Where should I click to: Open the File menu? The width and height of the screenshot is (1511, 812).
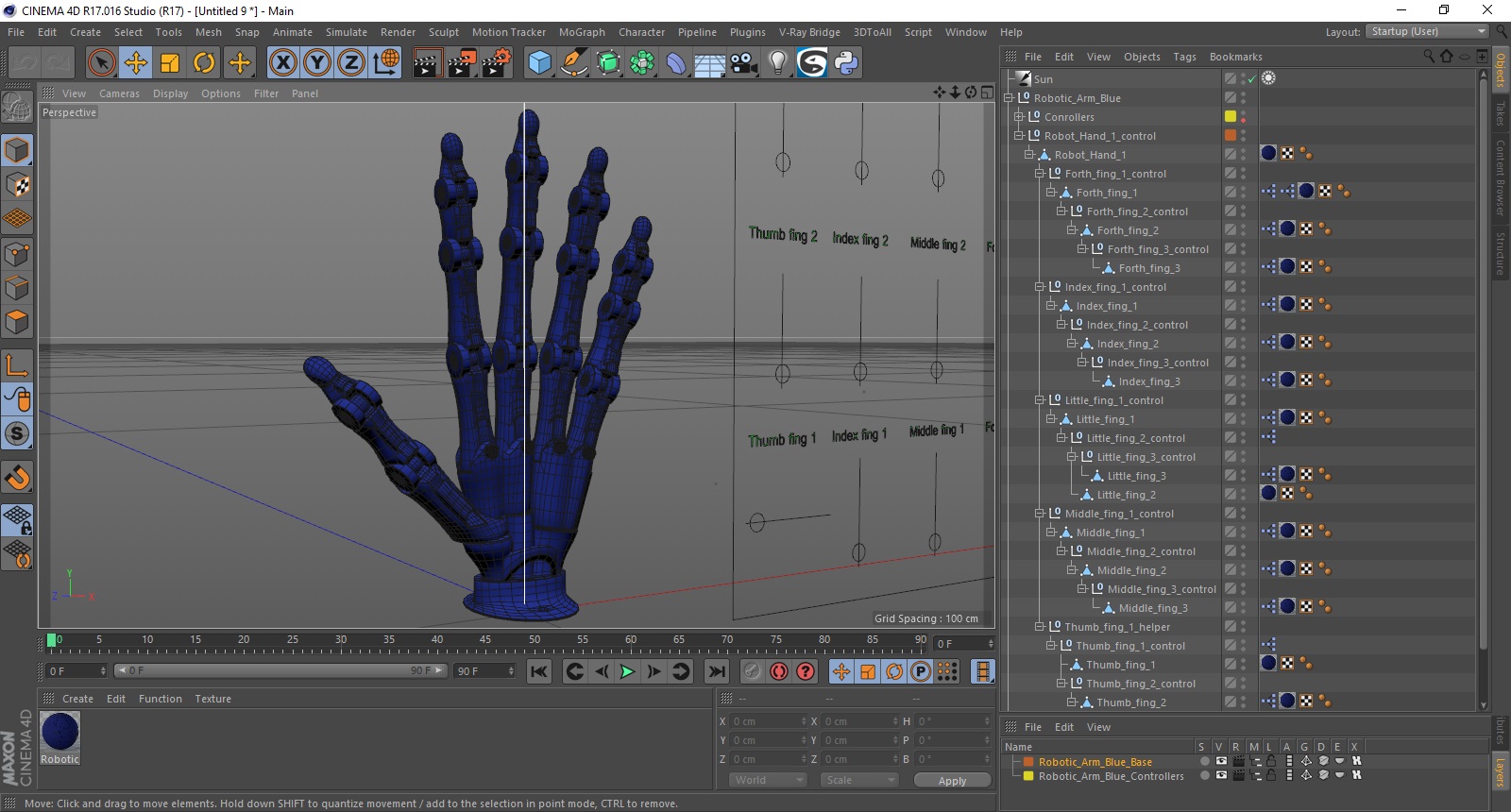click(16, 32)
